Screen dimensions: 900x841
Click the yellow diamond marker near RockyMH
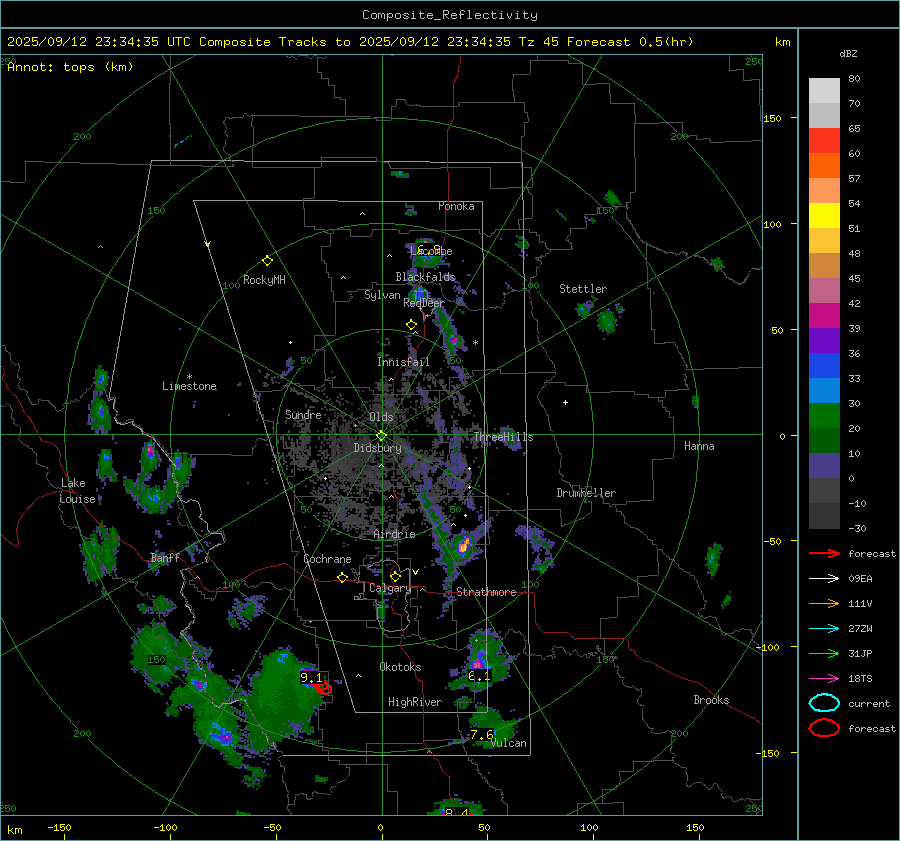(x=267, y=261)
